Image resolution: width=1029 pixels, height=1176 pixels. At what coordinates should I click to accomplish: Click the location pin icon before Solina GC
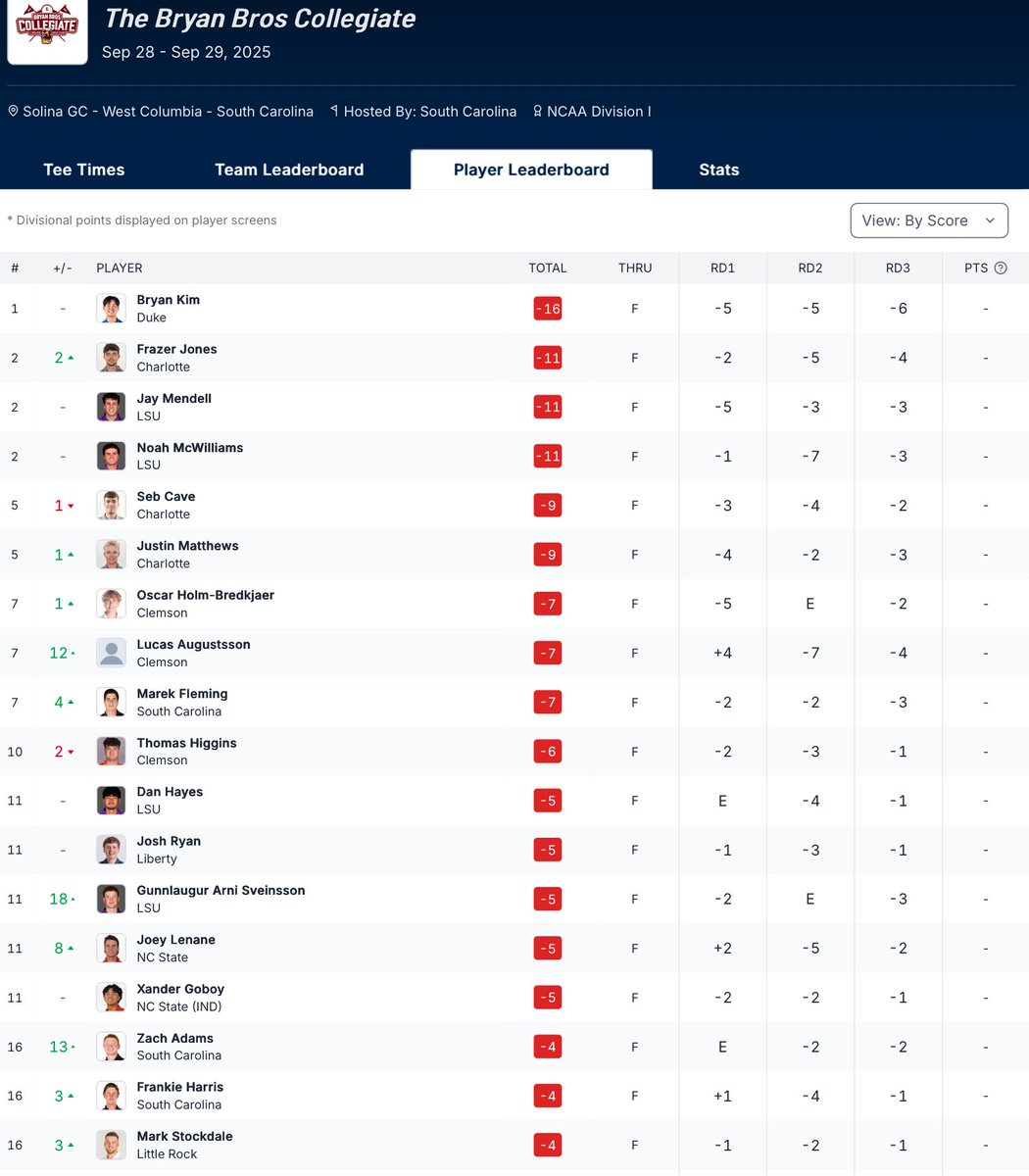[14, 111]
